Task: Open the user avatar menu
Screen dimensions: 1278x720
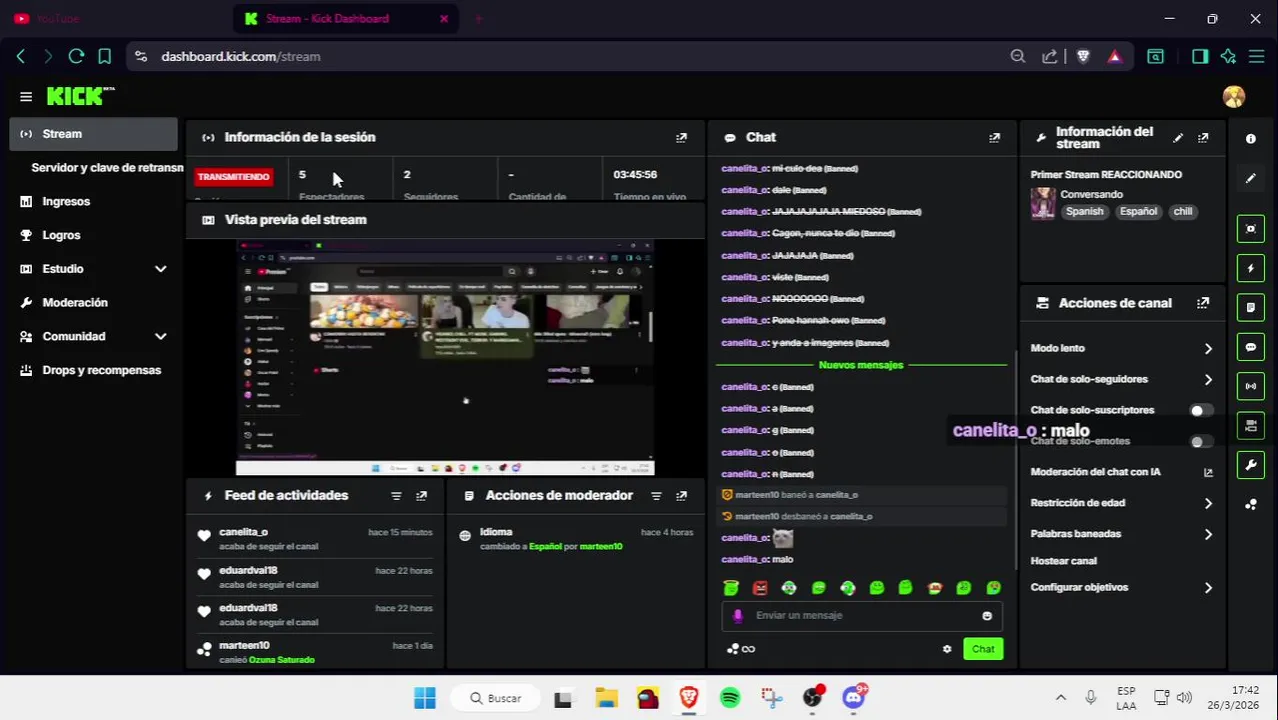Action: [1234, 97]
